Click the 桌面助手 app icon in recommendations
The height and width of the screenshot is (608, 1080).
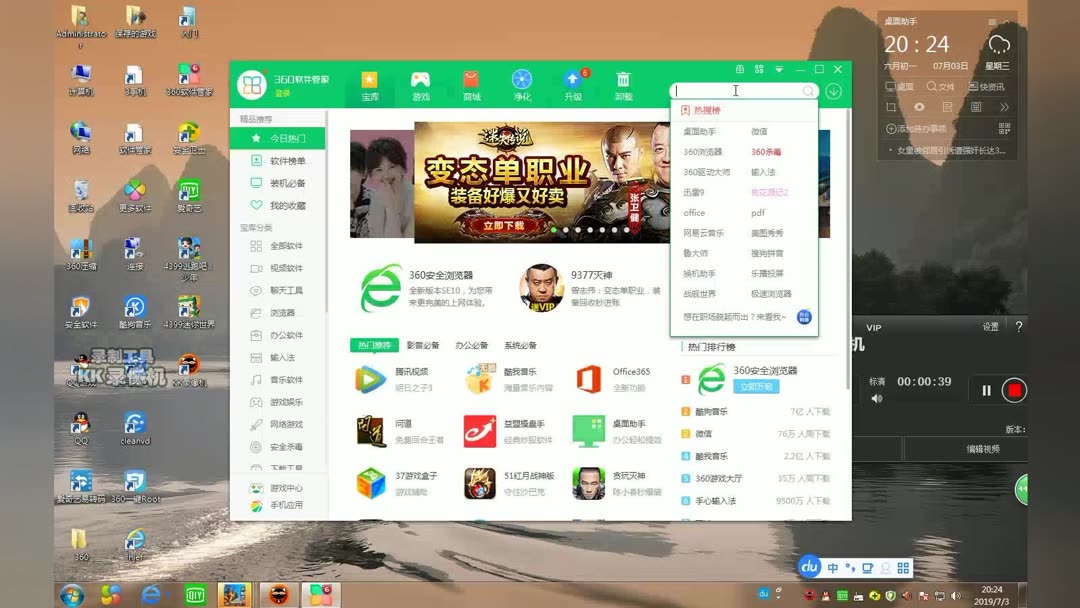(589, 431)
